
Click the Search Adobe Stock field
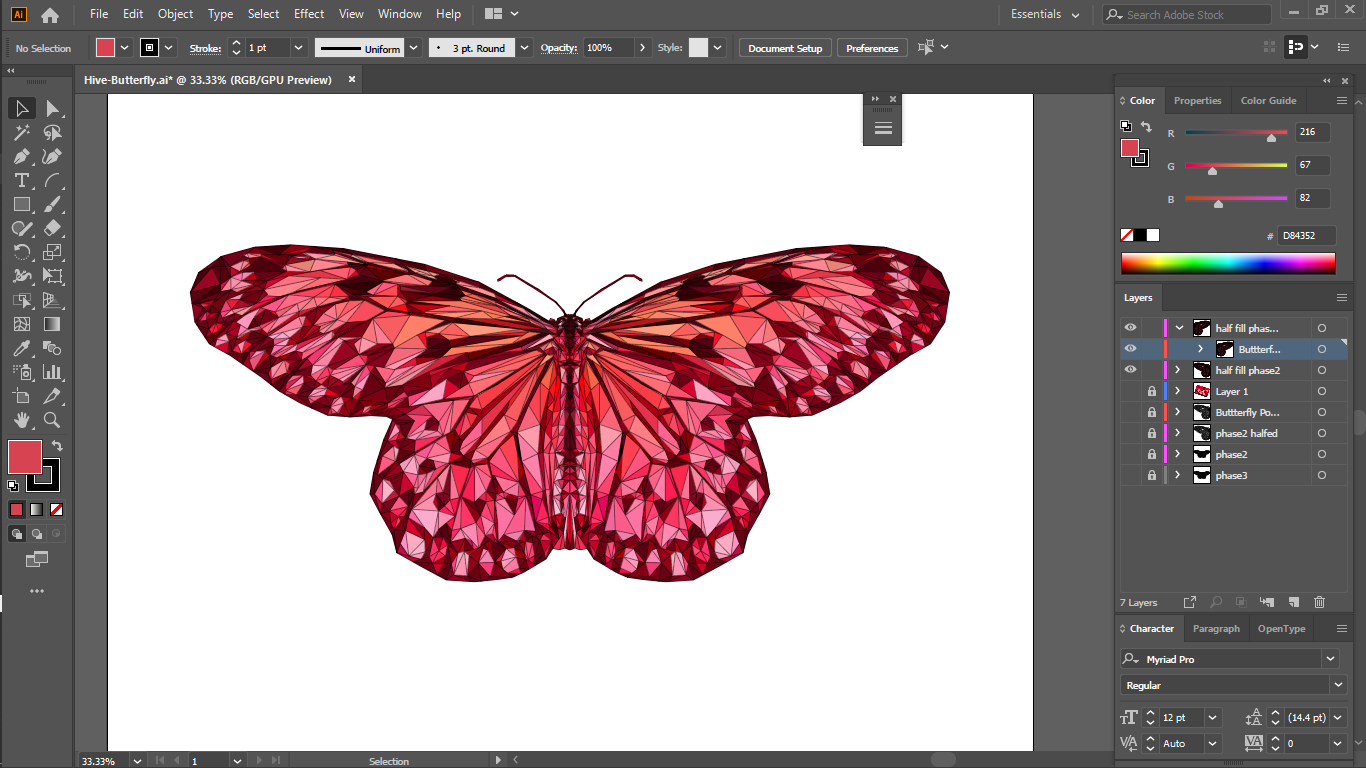click(x=1187, y=14)
